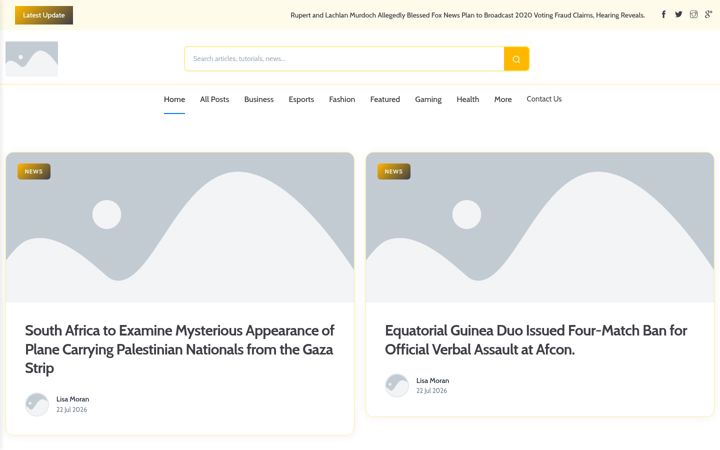Open the Contact Us page link
This screenshot has width=720, height=450.
(544, 99)
